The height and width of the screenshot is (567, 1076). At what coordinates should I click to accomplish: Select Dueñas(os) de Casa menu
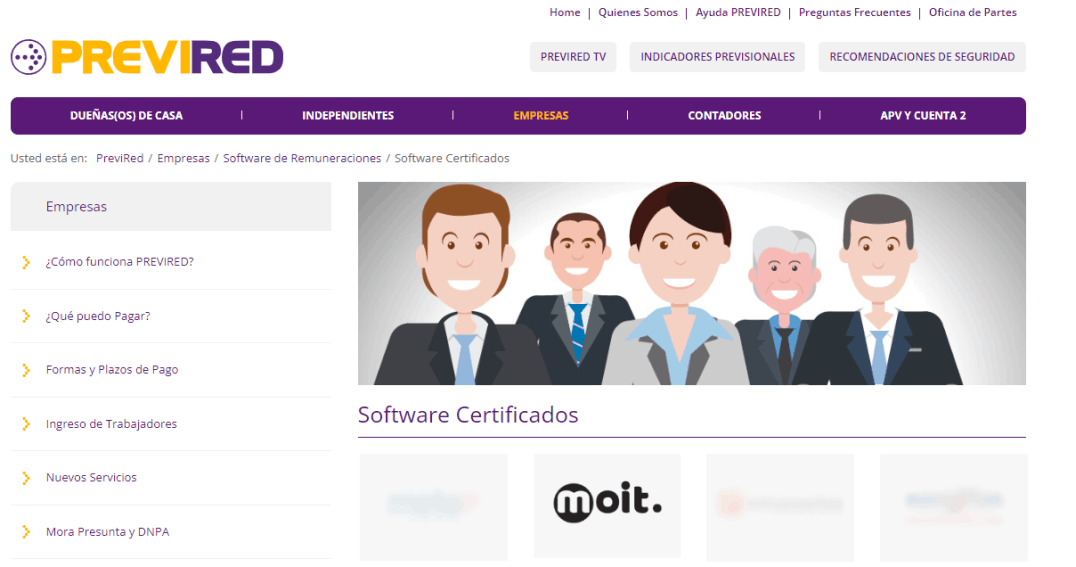126,115
